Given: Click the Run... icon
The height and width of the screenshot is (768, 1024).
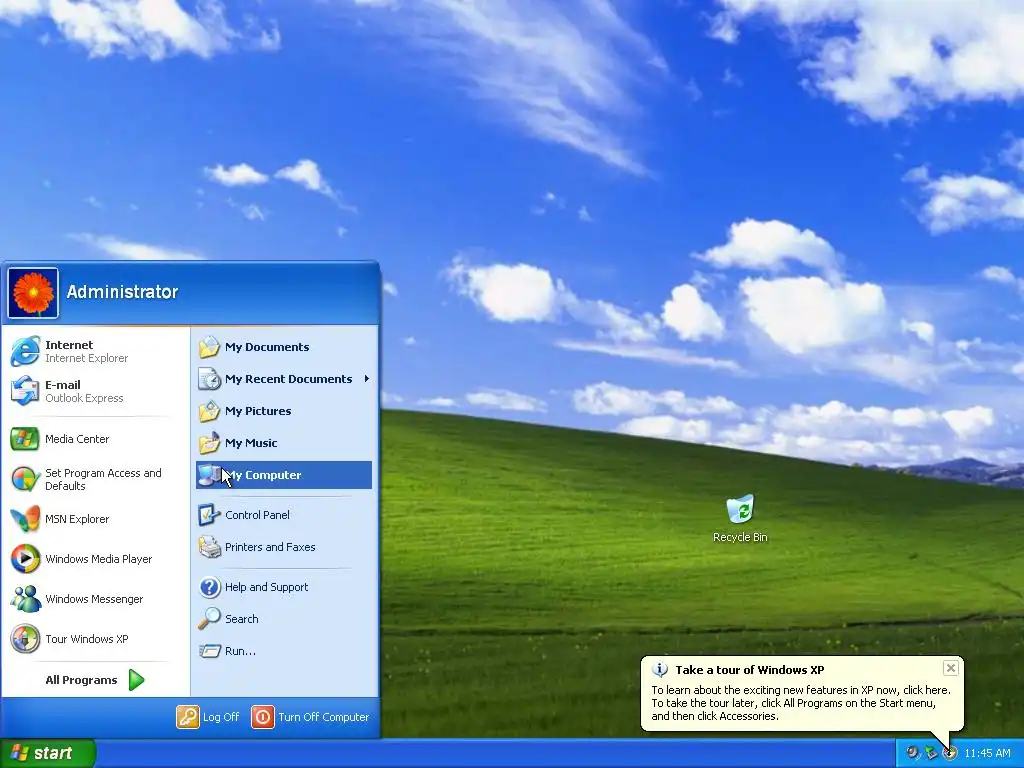Looking at the screenshot, I should pyautogui.click(x=210, y=651).
